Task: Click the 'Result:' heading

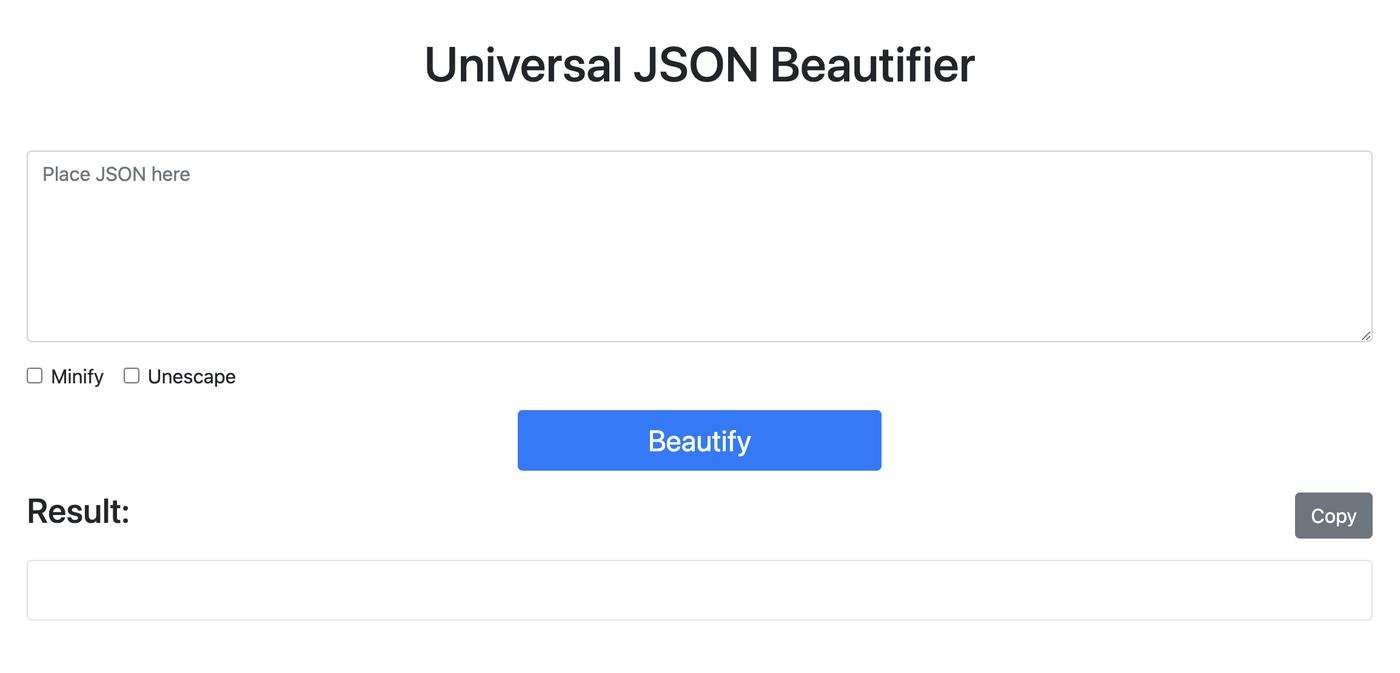Action: 78,511
